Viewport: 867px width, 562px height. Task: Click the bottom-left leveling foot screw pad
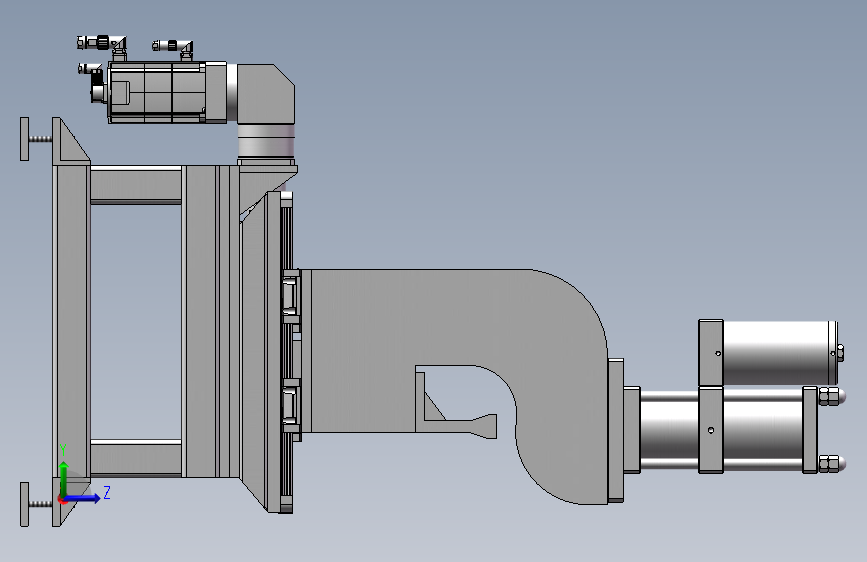pyautogui.click(x=24, y=504)
